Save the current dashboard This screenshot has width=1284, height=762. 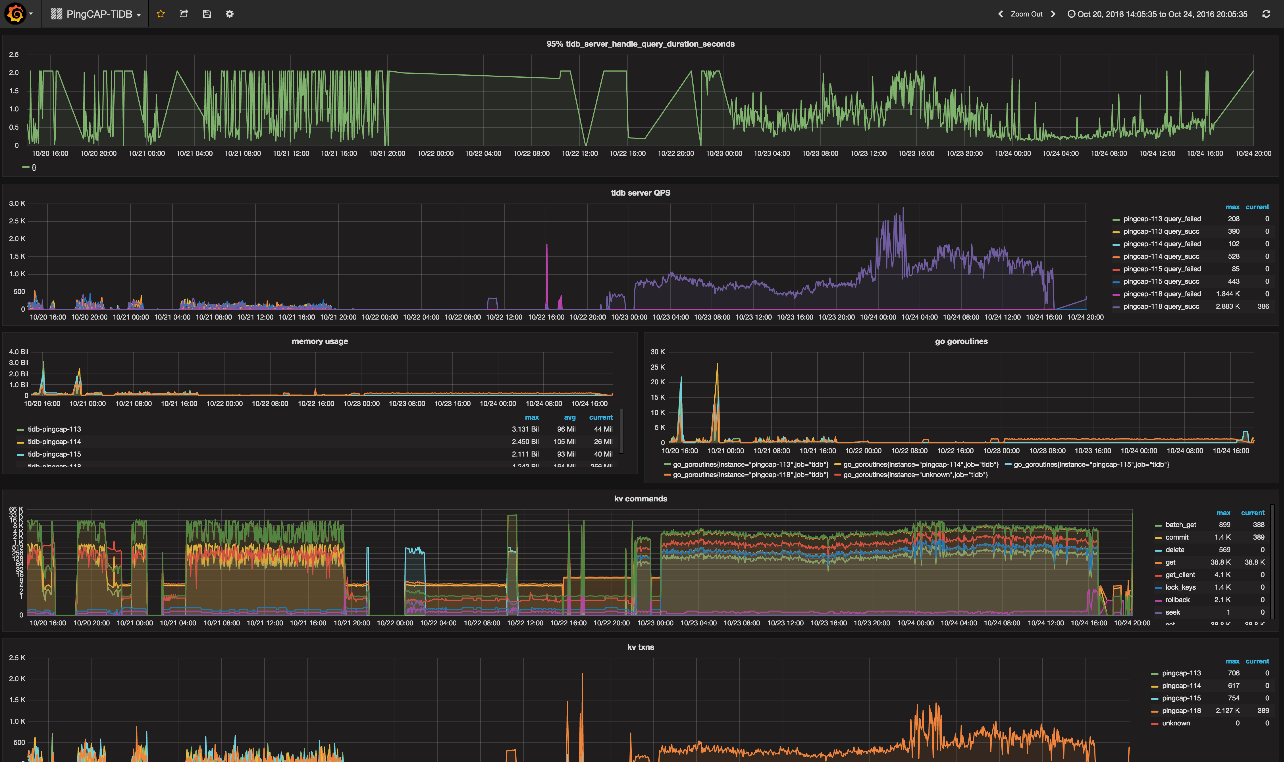206,14
